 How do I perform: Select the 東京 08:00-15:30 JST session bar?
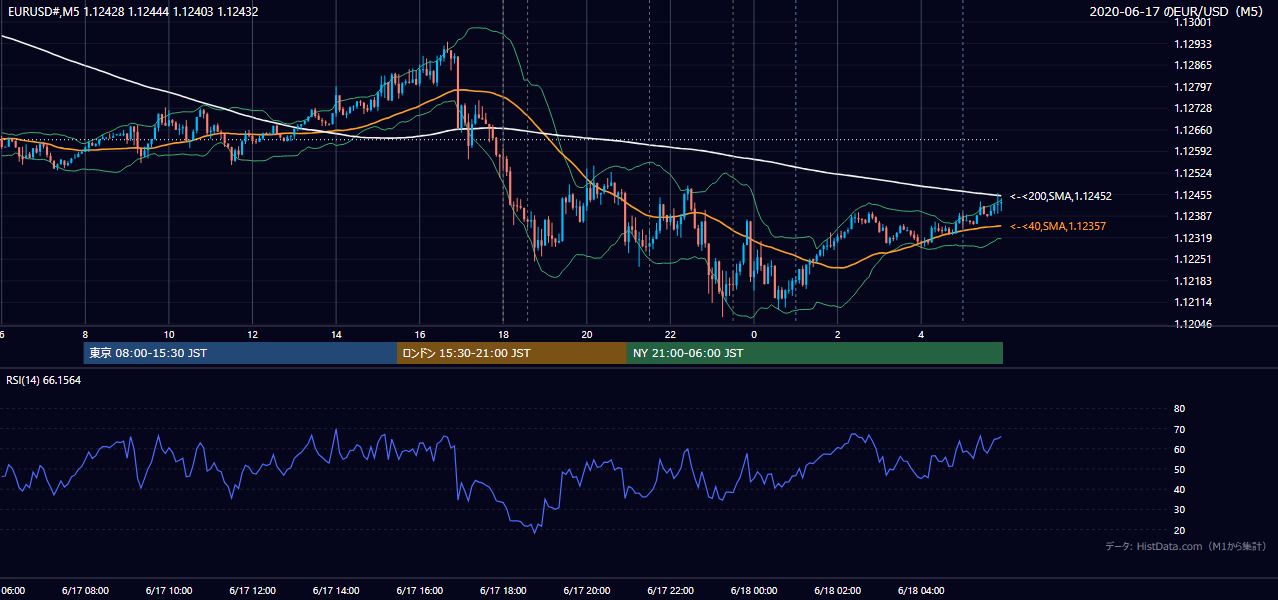coord(240,353)
